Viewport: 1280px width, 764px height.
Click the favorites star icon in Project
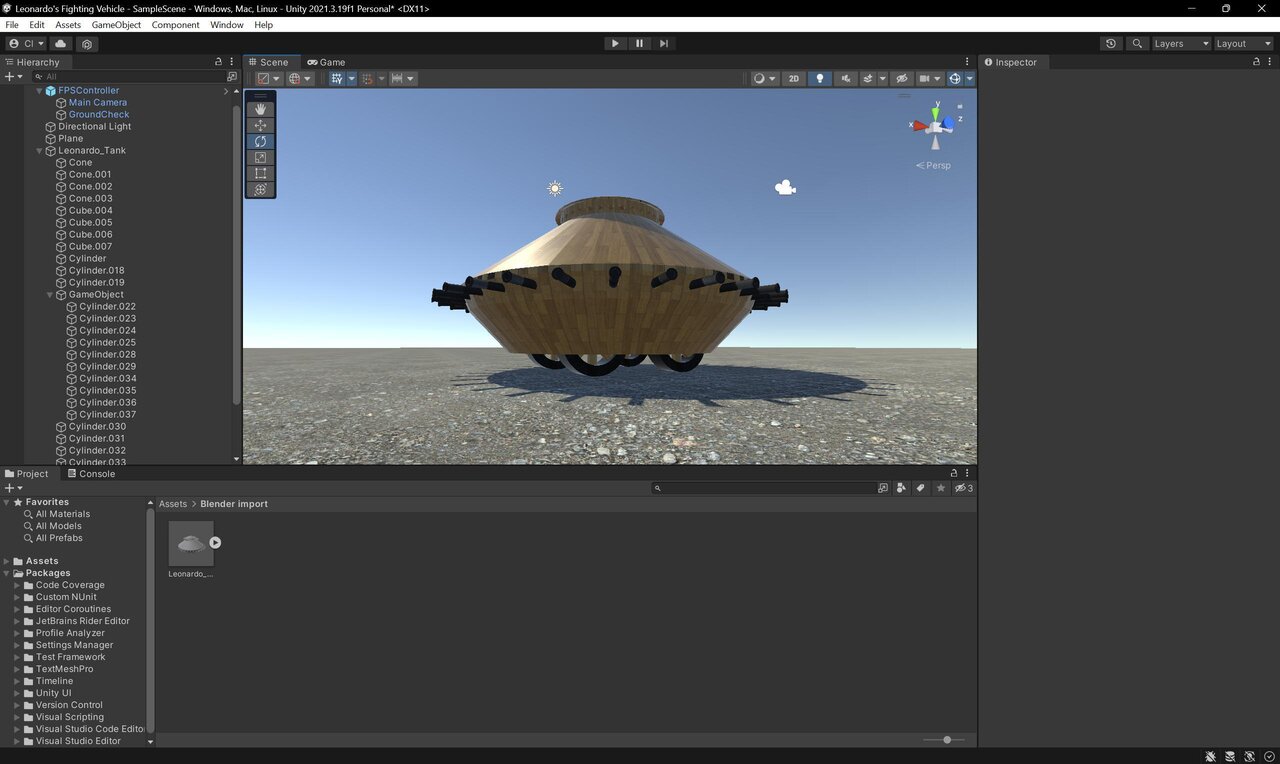click(941, 488)
